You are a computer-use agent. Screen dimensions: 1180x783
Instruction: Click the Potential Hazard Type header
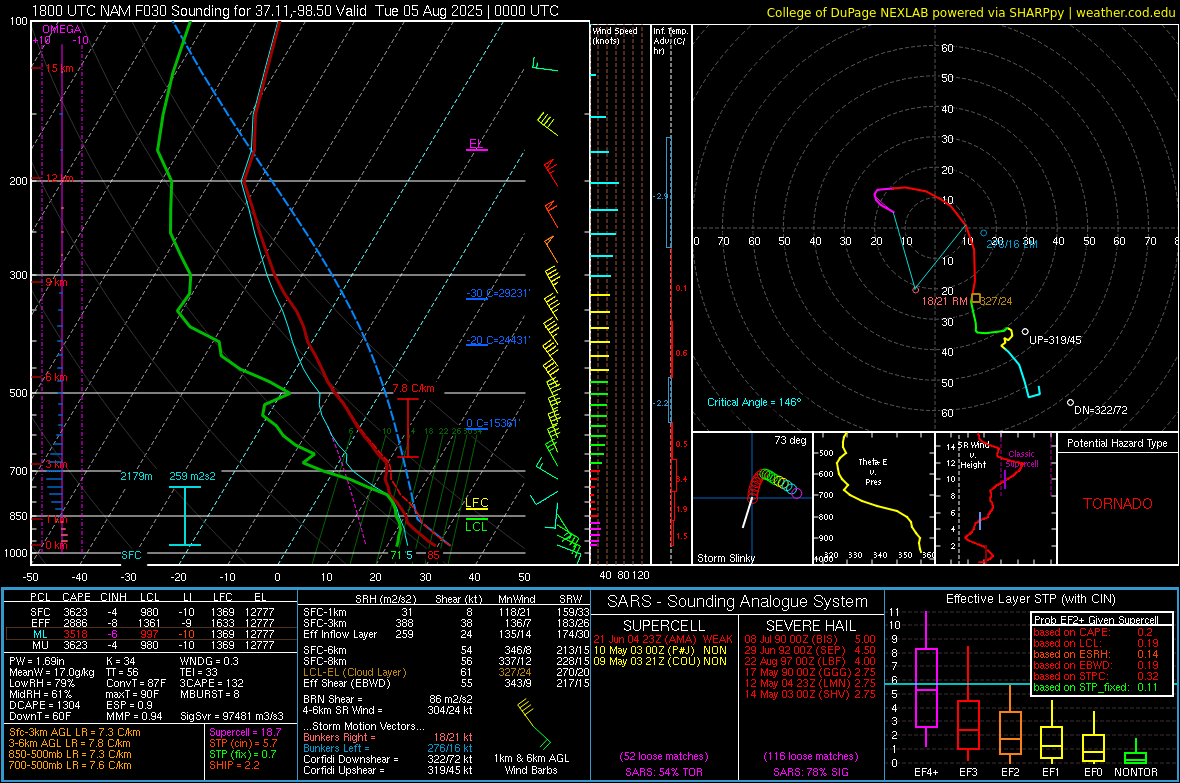coord(1117,443)
